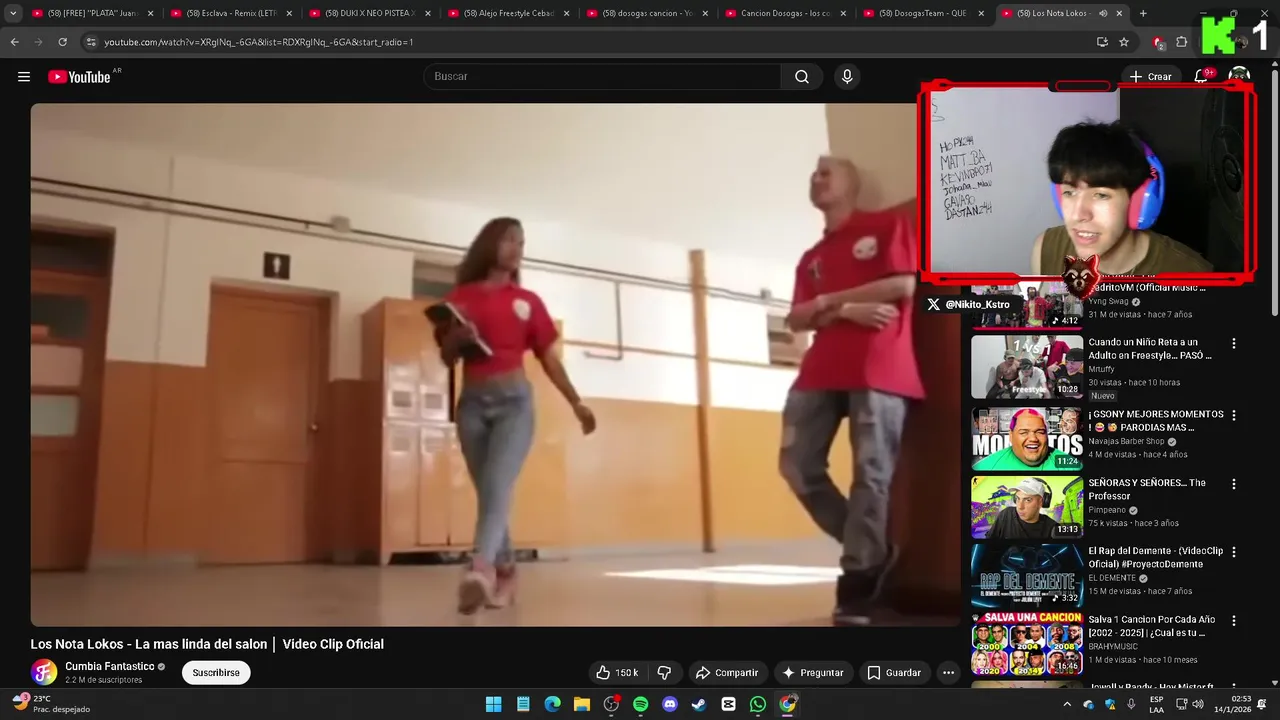1280x720 pixels.
Task: Open the Cumbia Fantastico channel name
Action: tap(109, 666)
